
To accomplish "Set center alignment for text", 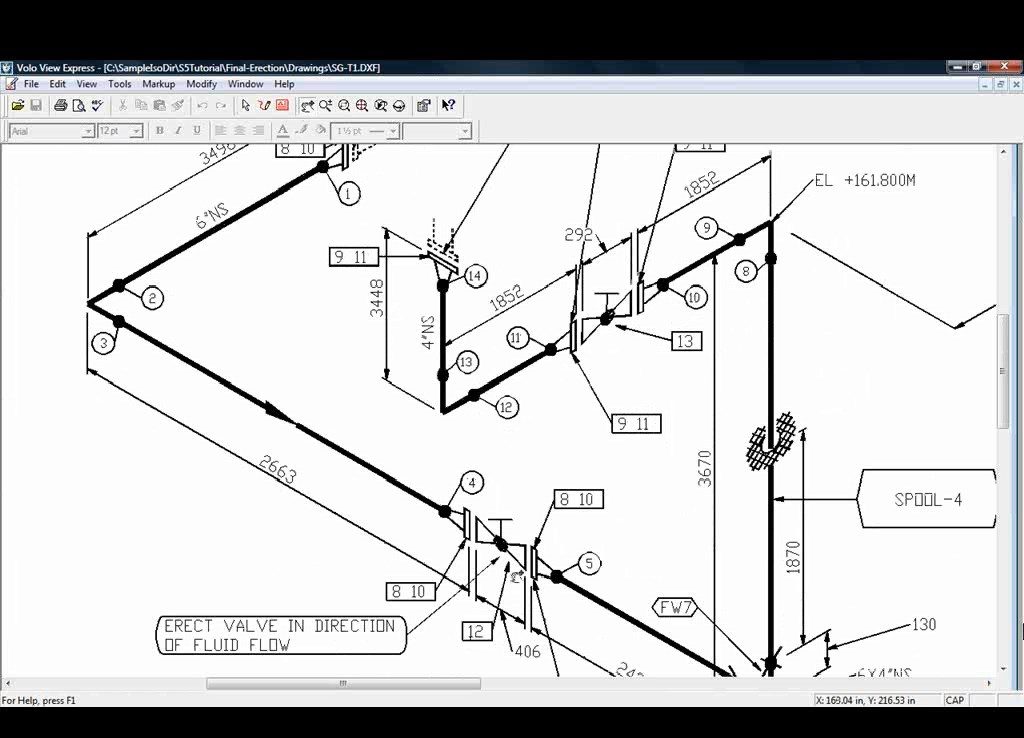I will (x=240, y=131).
